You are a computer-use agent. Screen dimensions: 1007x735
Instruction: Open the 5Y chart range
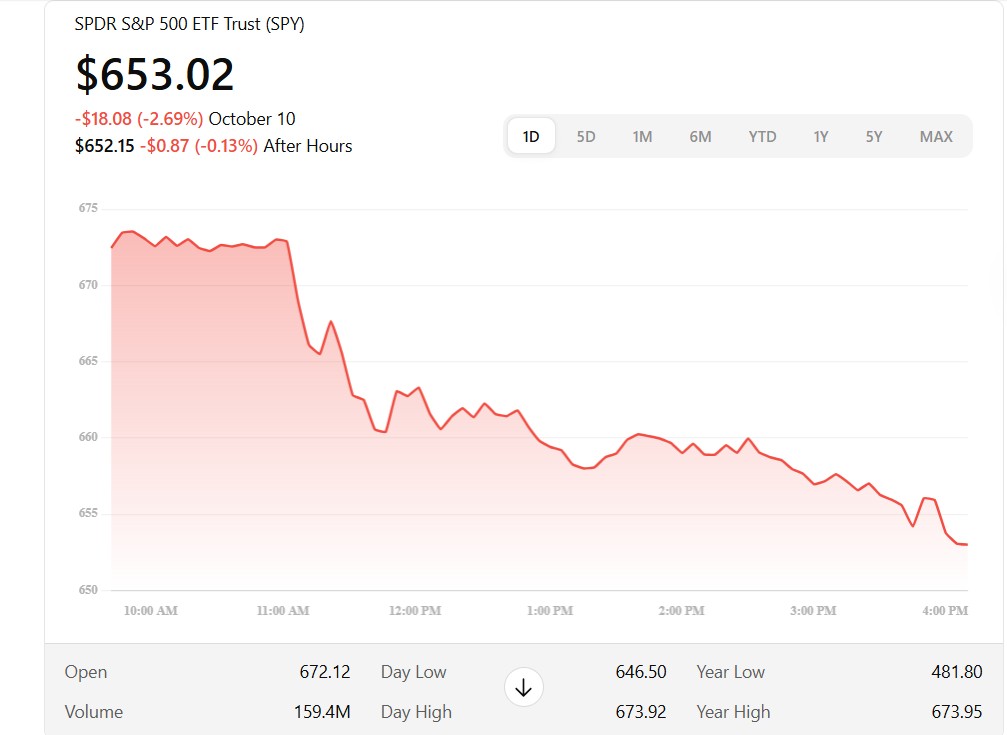click(874, 136)
